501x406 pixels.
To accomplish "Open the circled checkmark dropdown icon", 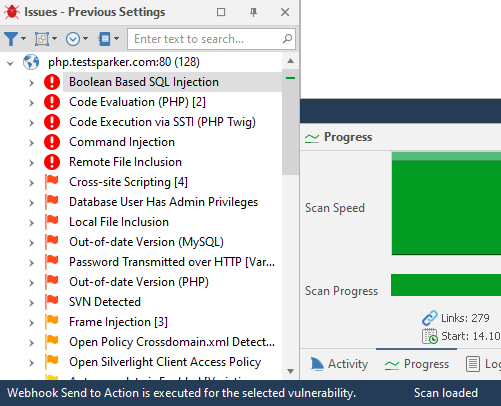I will pos(77,39).
